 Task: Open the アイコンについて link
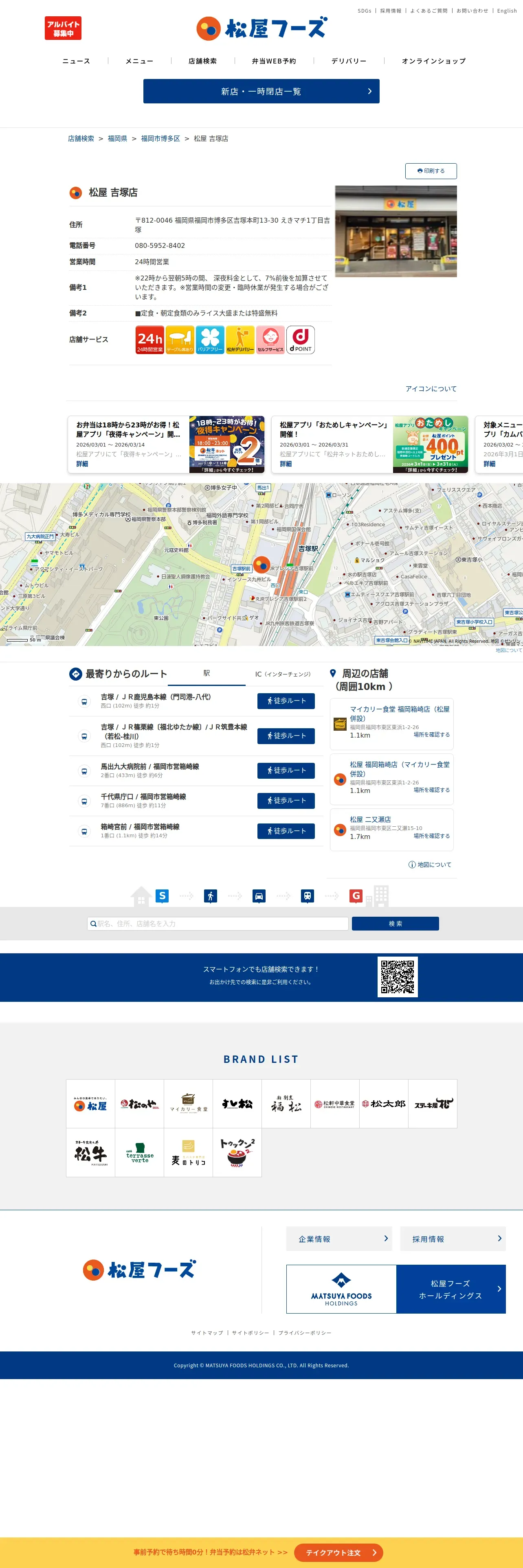[431, 389]
